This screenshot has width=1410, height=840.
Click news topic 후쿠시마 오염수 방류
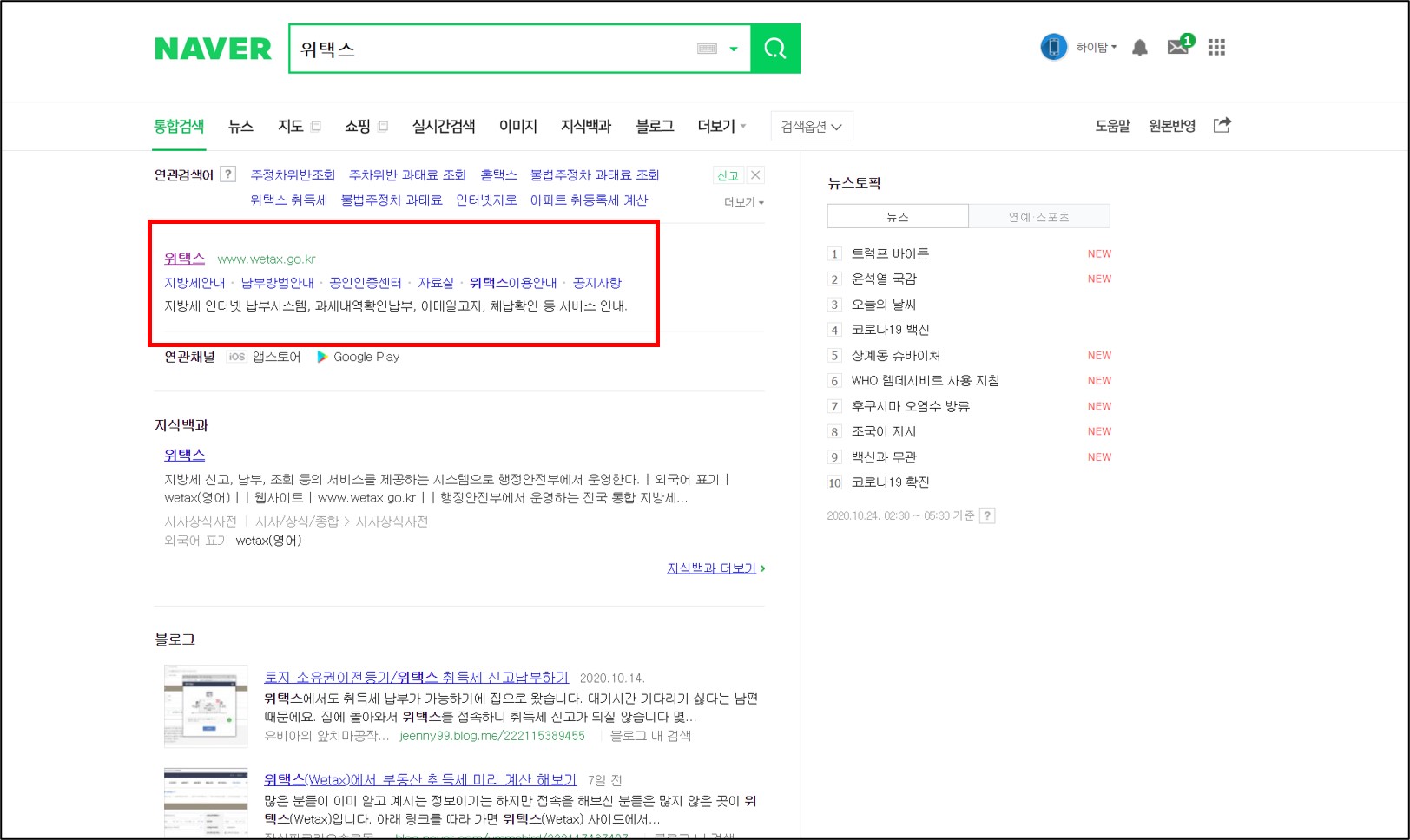[910, 406]
